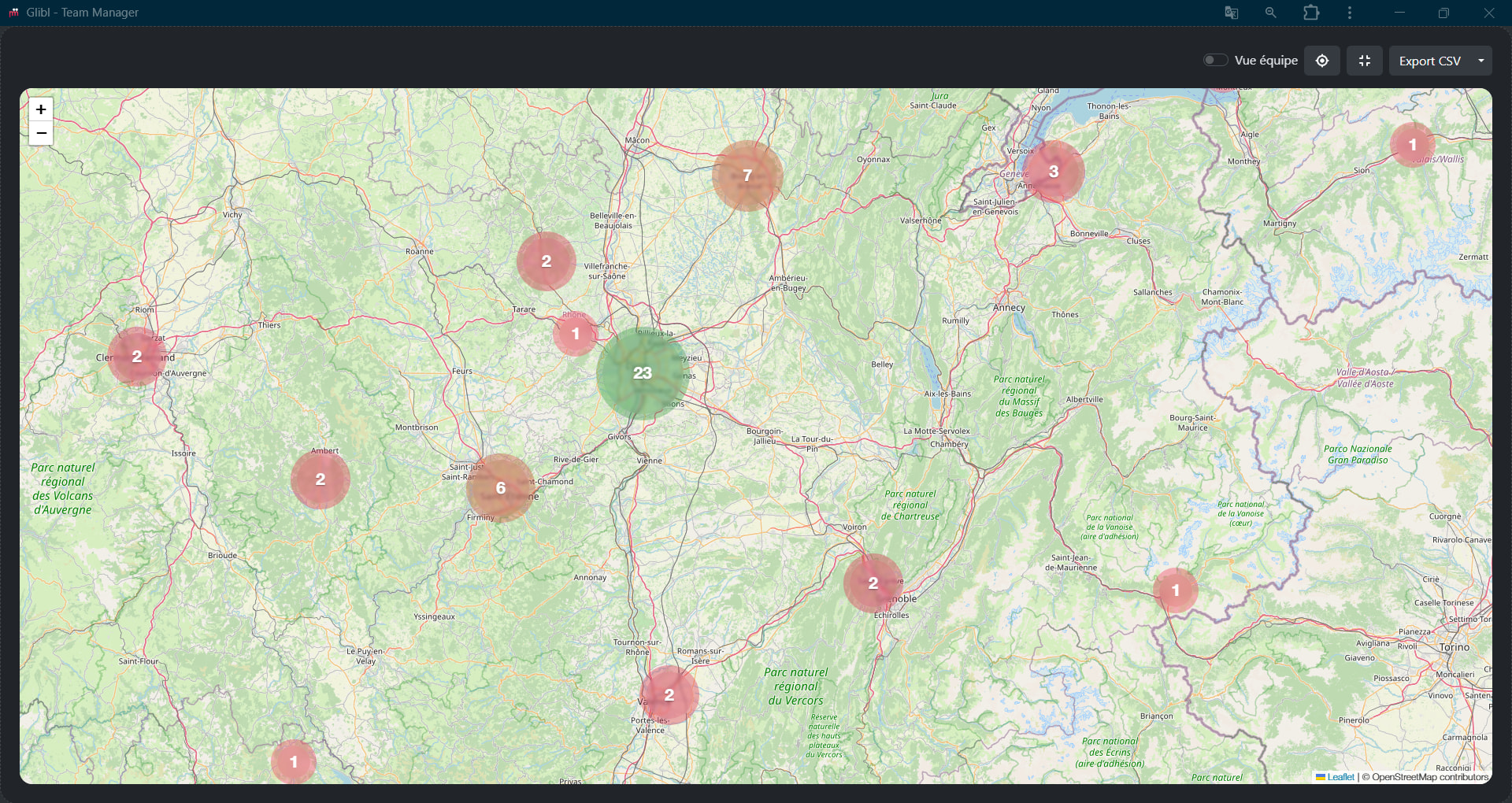Open the extensions puzzle icon
Screen dimensions: 1512x803
click(1311, 13)
